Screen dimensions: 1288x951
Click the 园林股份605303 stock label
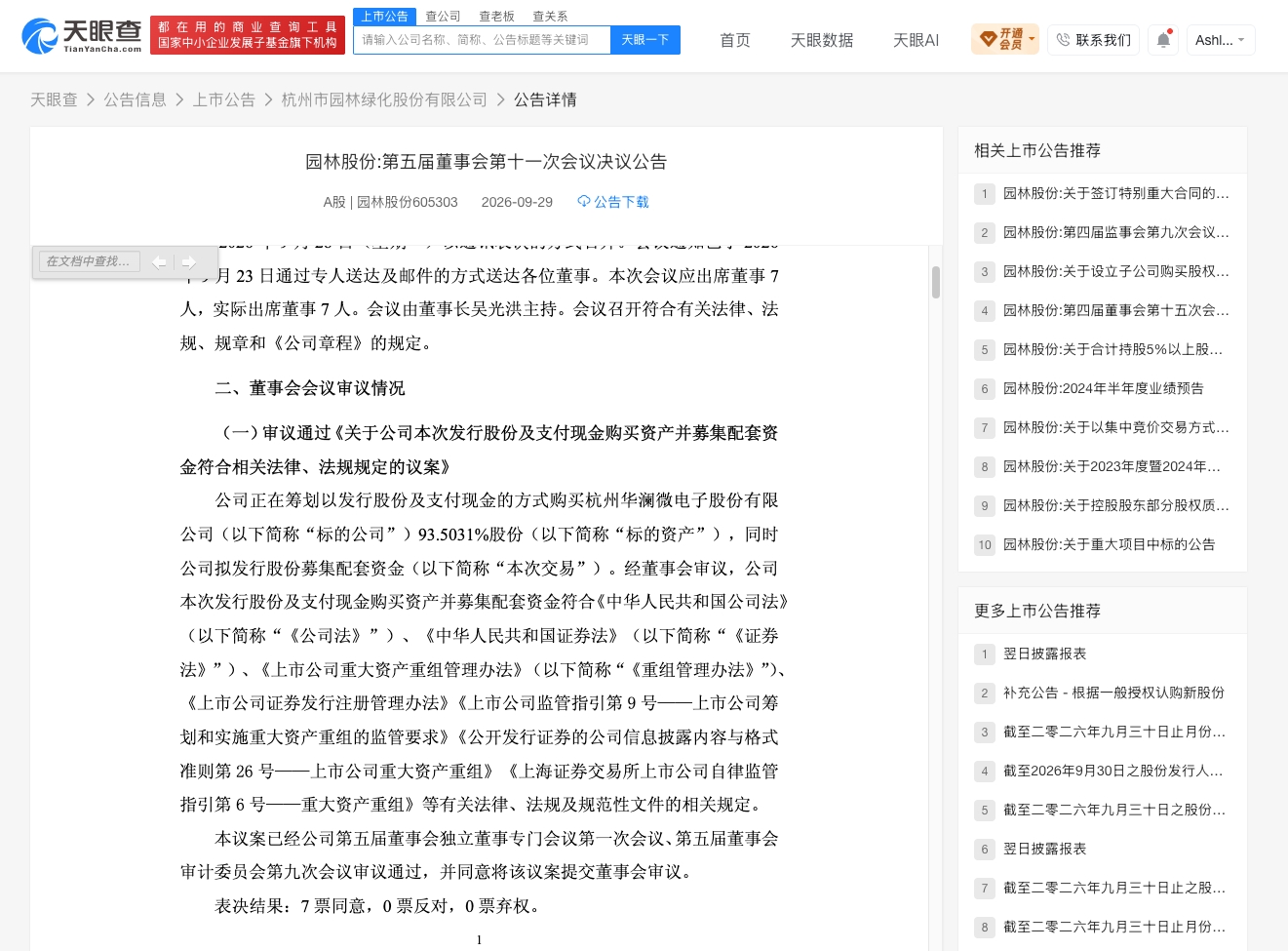click(x=408, y=202)
